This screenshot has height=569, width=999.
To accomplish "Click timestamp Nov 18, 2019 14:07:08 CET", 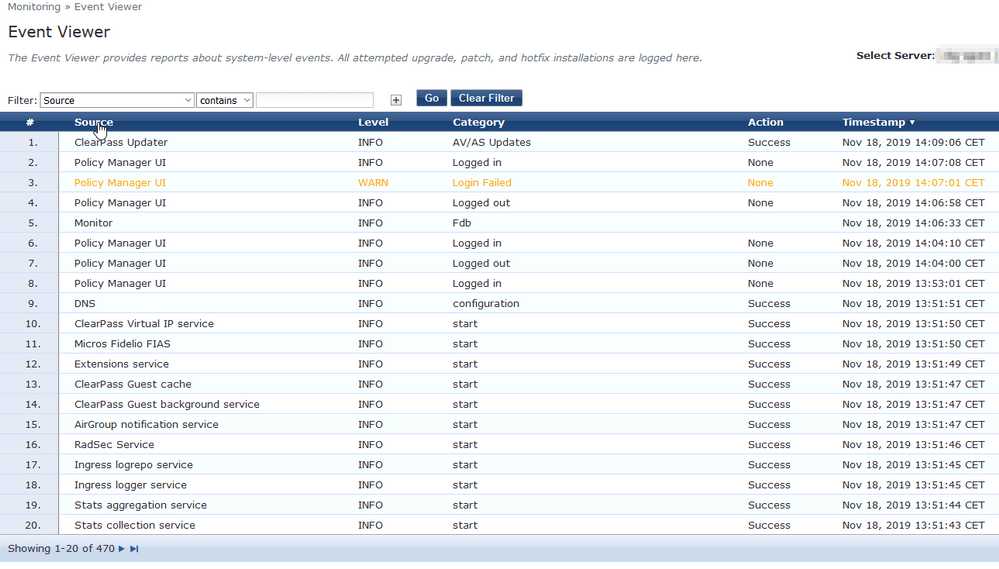I will coord(913,162).
